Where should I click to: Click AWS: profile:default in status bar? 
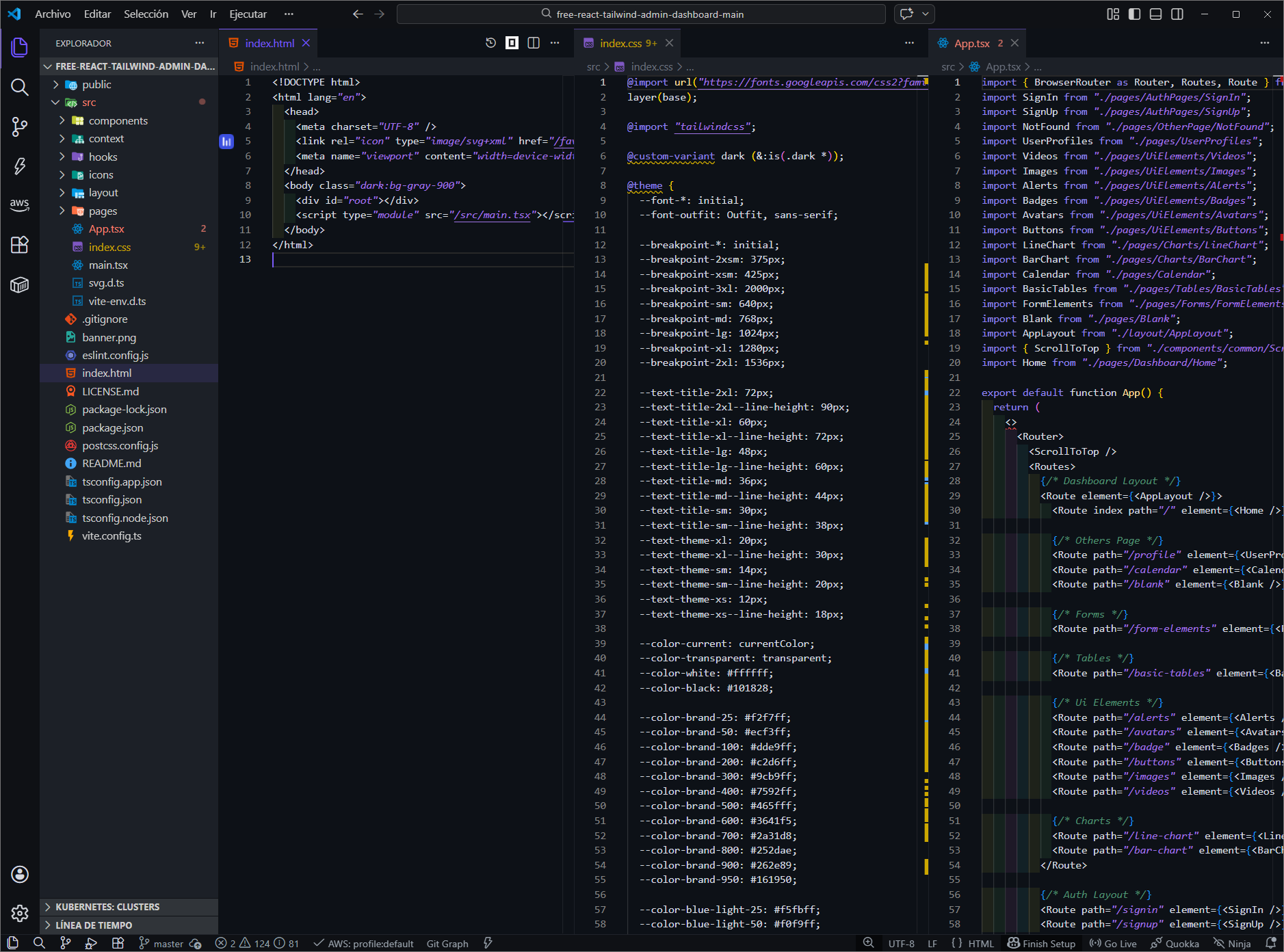pyautogui.click(x=364, y=944)
